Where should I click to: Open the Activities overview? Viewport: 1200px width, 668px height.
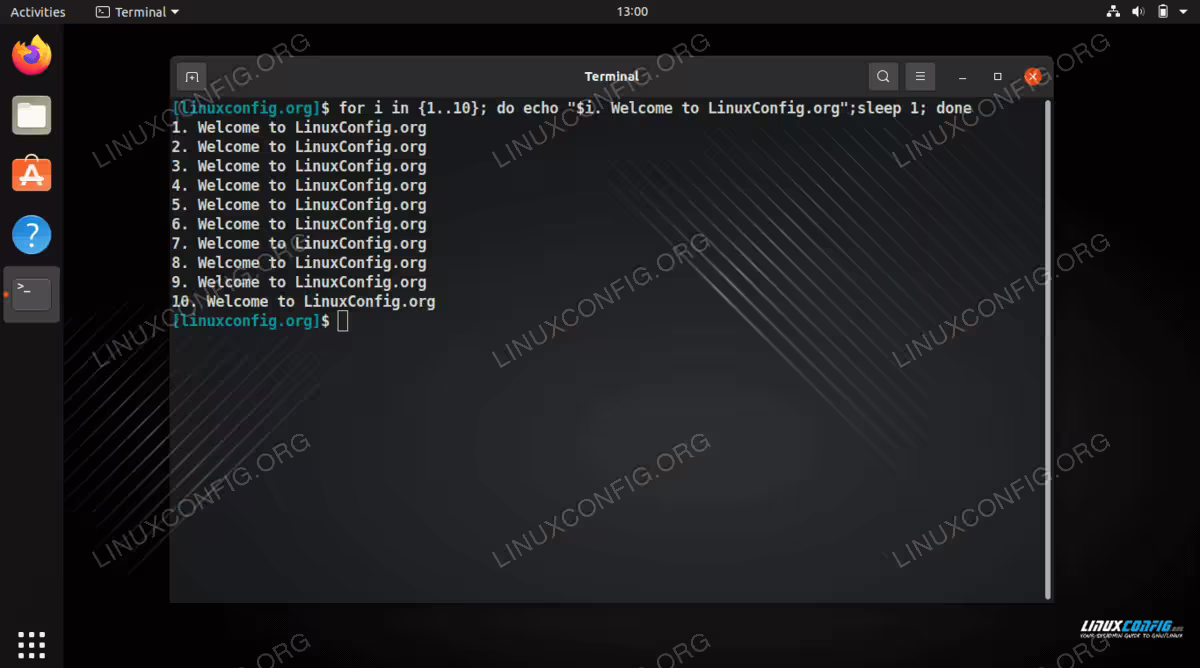pos(38,12)
